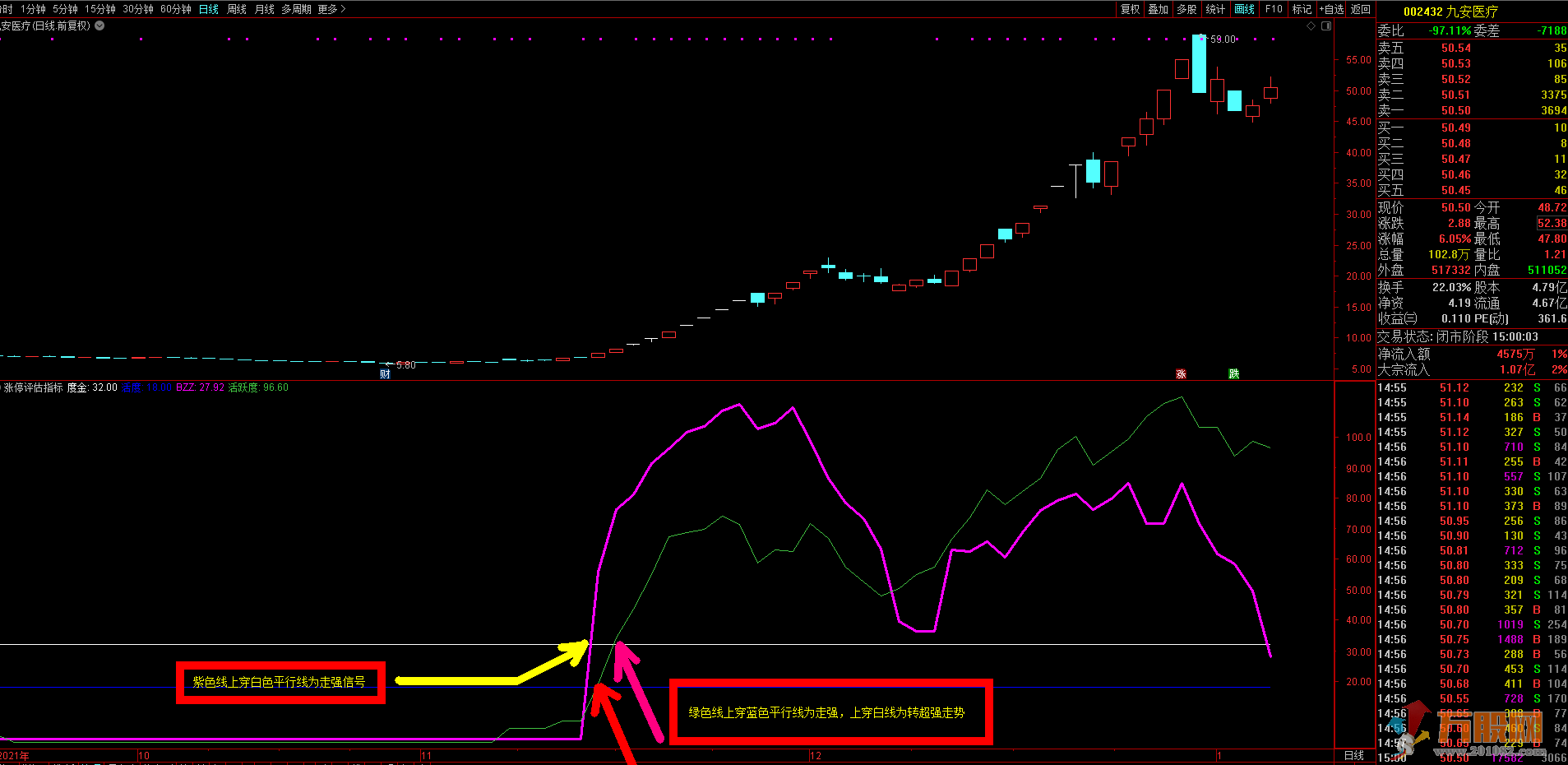Screen dimensions: 1568x765
Task: Click the 买五 price 50.45
Action: coord(1455,190)
